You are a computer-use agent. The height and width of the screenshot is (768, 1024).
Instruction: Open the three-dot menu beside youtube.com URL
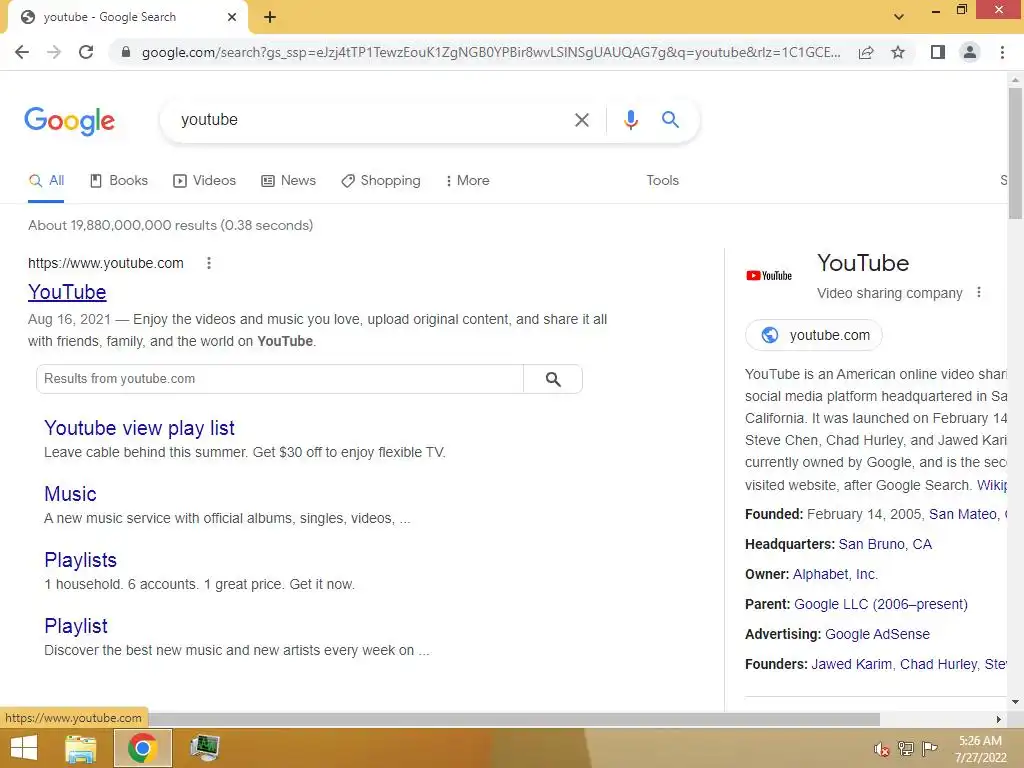point(208,263)
